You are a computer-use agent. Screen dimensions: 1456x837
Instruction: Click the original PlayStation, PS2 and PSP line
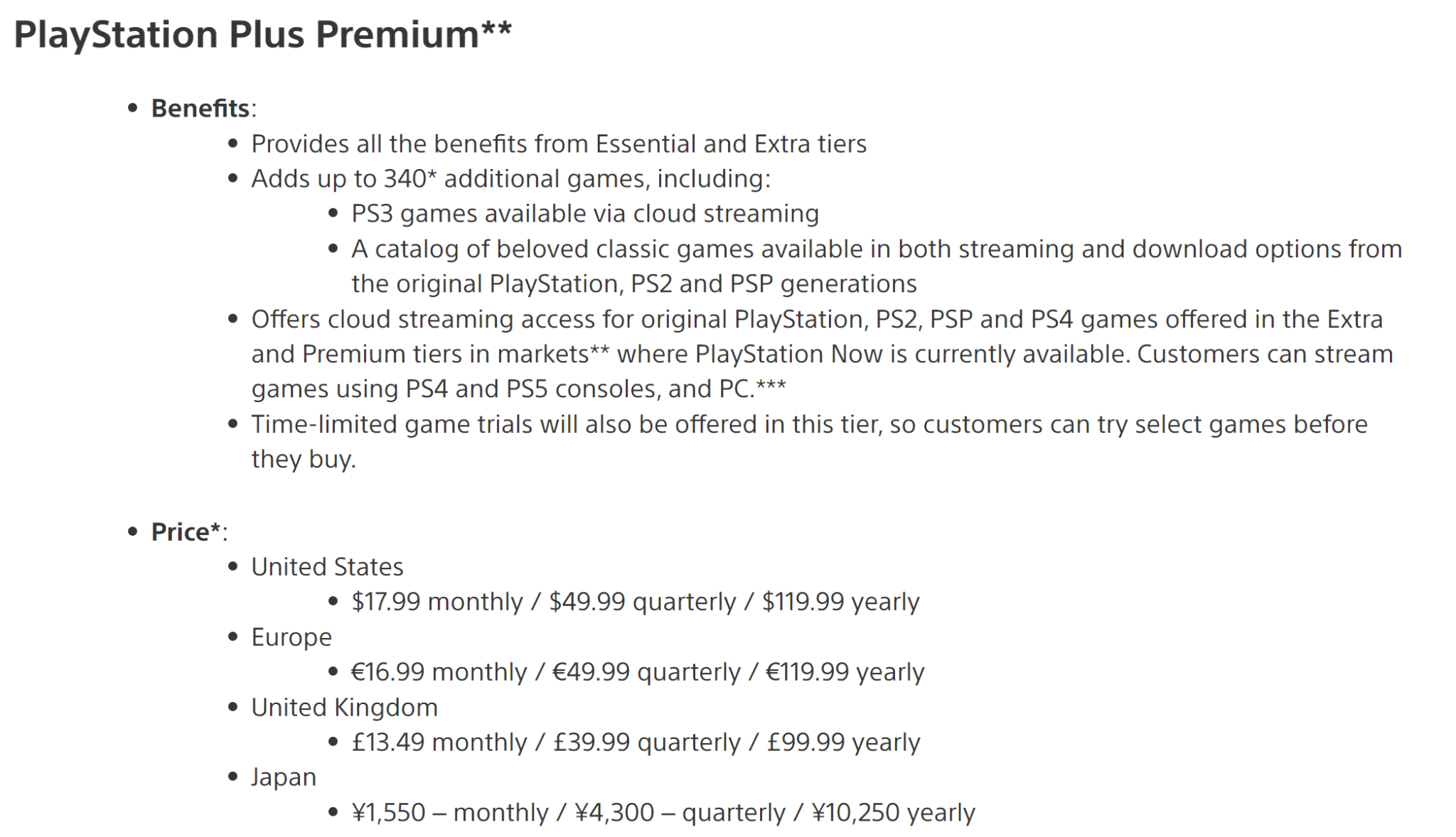point(634,283)
